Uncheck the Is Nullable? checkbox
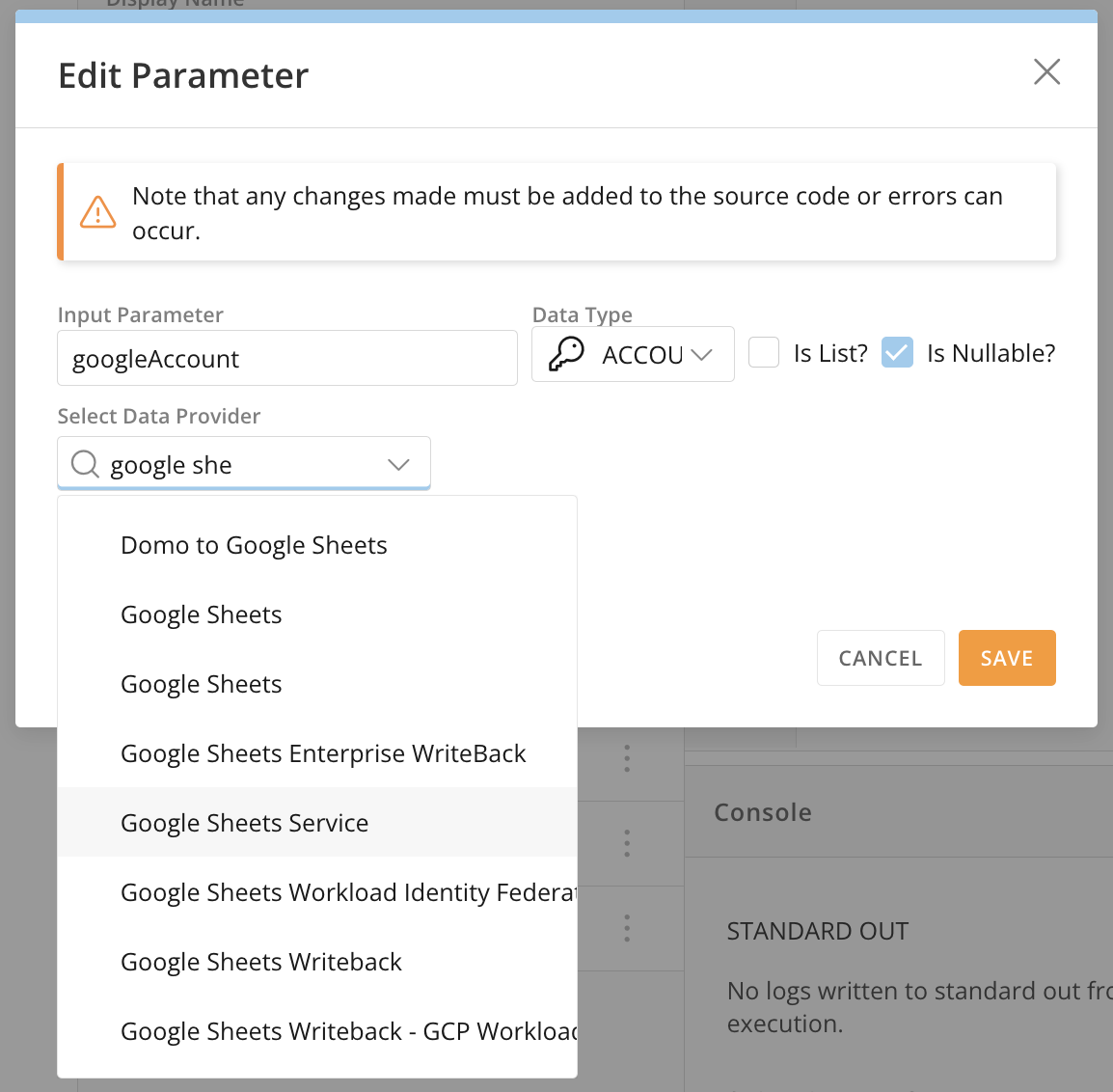The width and height of the screenshot is (1113, 1092). (x=897, y=353)
